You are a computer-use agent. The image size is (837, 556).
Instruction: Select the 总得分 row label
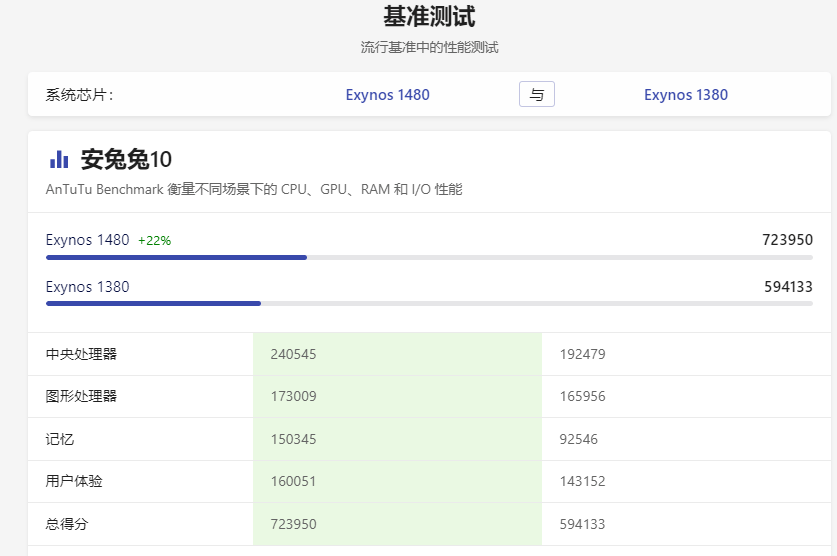67,524
